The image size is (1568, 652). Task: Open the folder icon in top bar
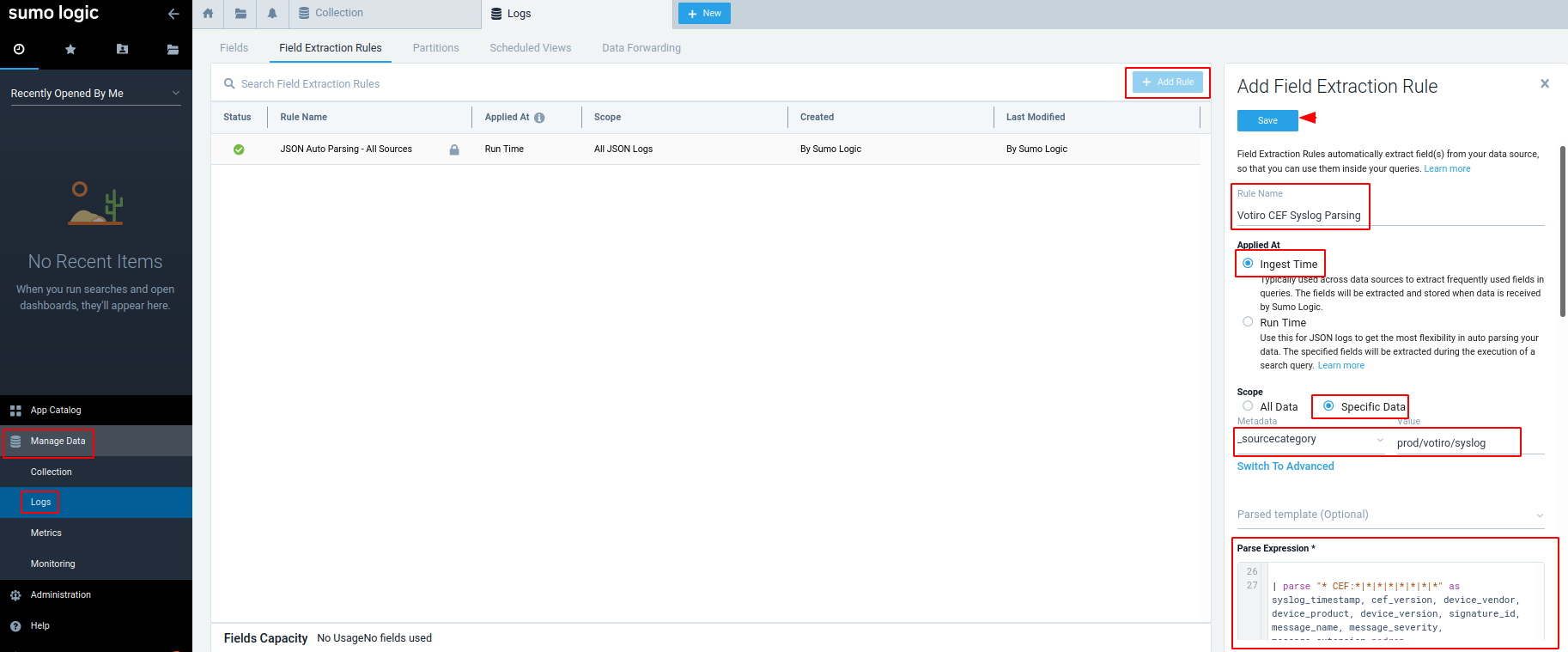click(x=240, y=14)
